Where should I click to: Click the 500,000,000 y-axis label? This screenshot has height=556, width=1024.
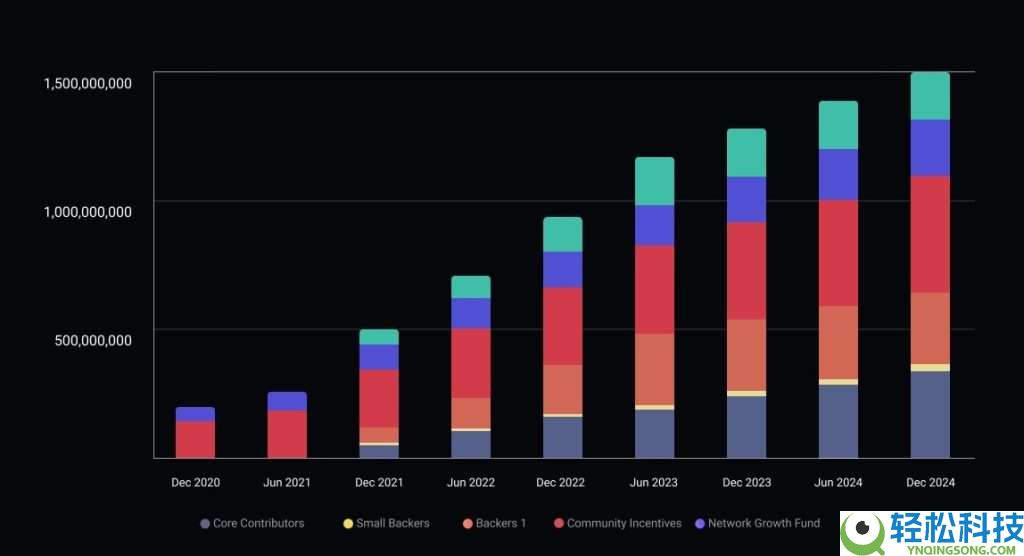[93, 340]
